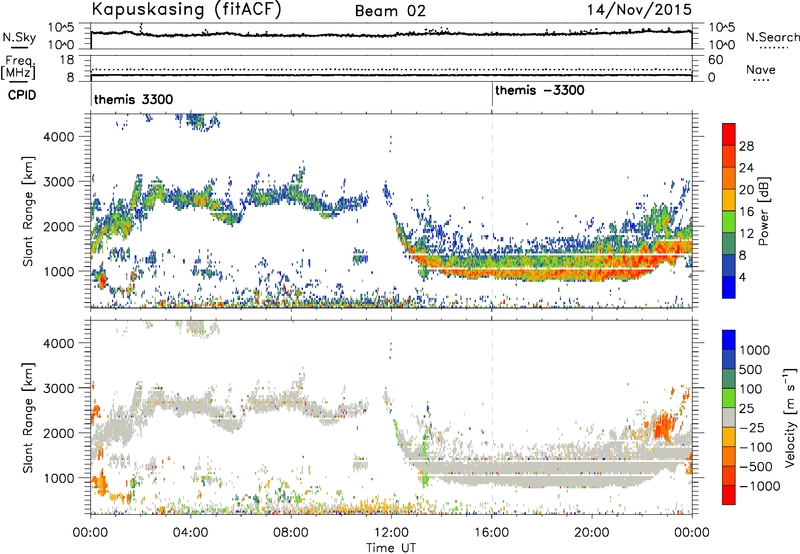Click the Slant Range label of velocity panel
This screenshot has width=800, height=554.
coord(28,417)
